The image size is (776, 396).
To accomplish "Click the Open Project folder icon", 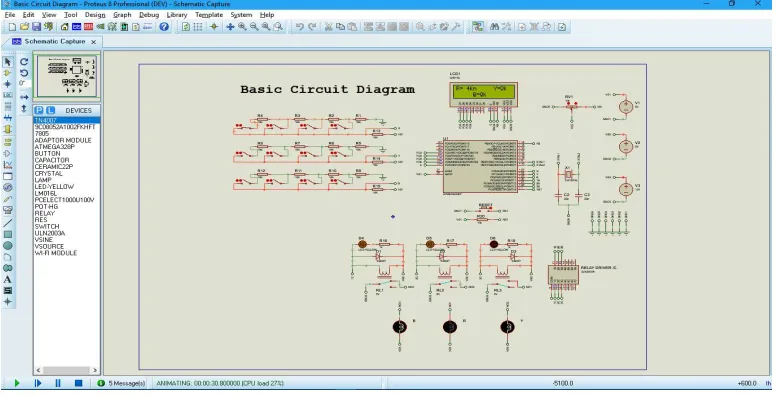I will point(24,27).
